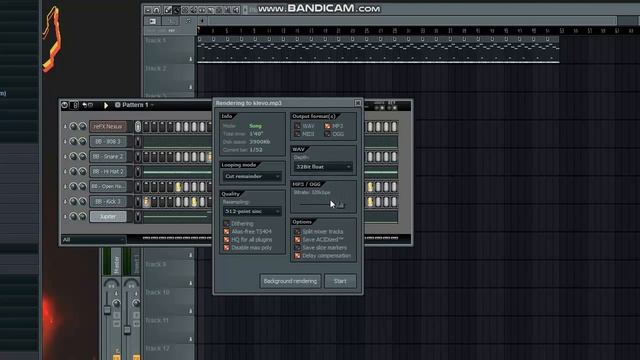
Task: Open the 512-point sinc resampling dropdown
Action: 252,211
